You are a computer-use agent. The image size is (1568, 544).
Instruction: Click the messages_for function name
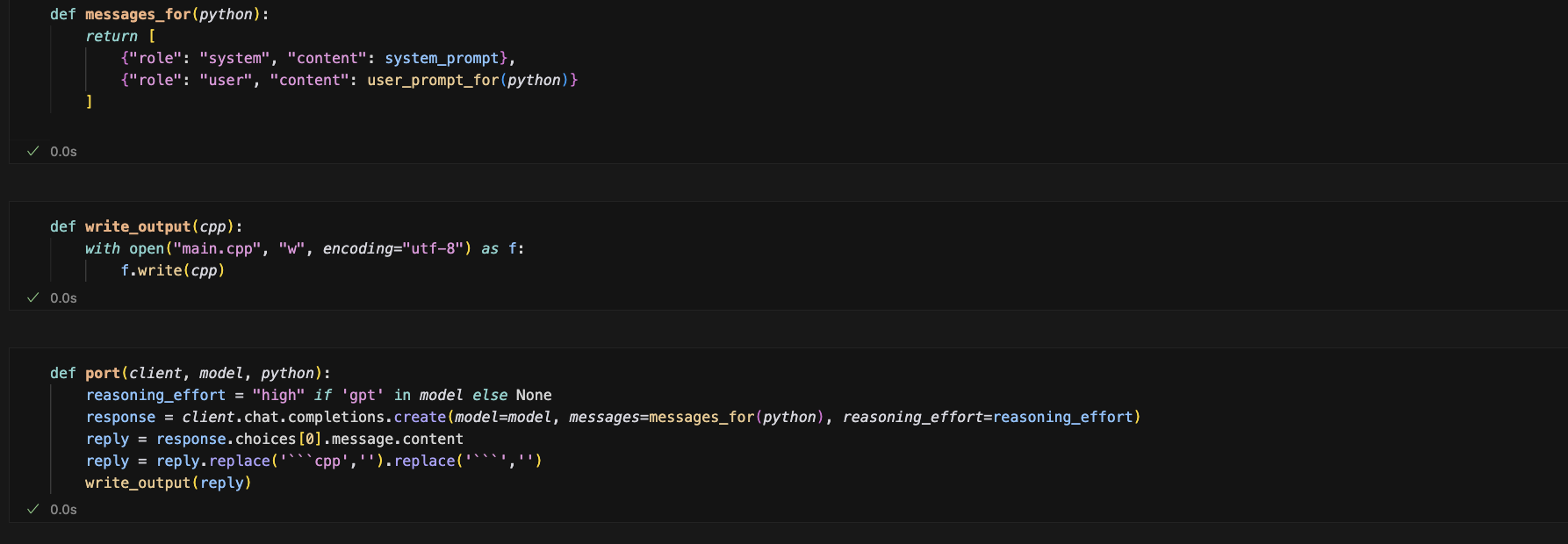point(138,14)
